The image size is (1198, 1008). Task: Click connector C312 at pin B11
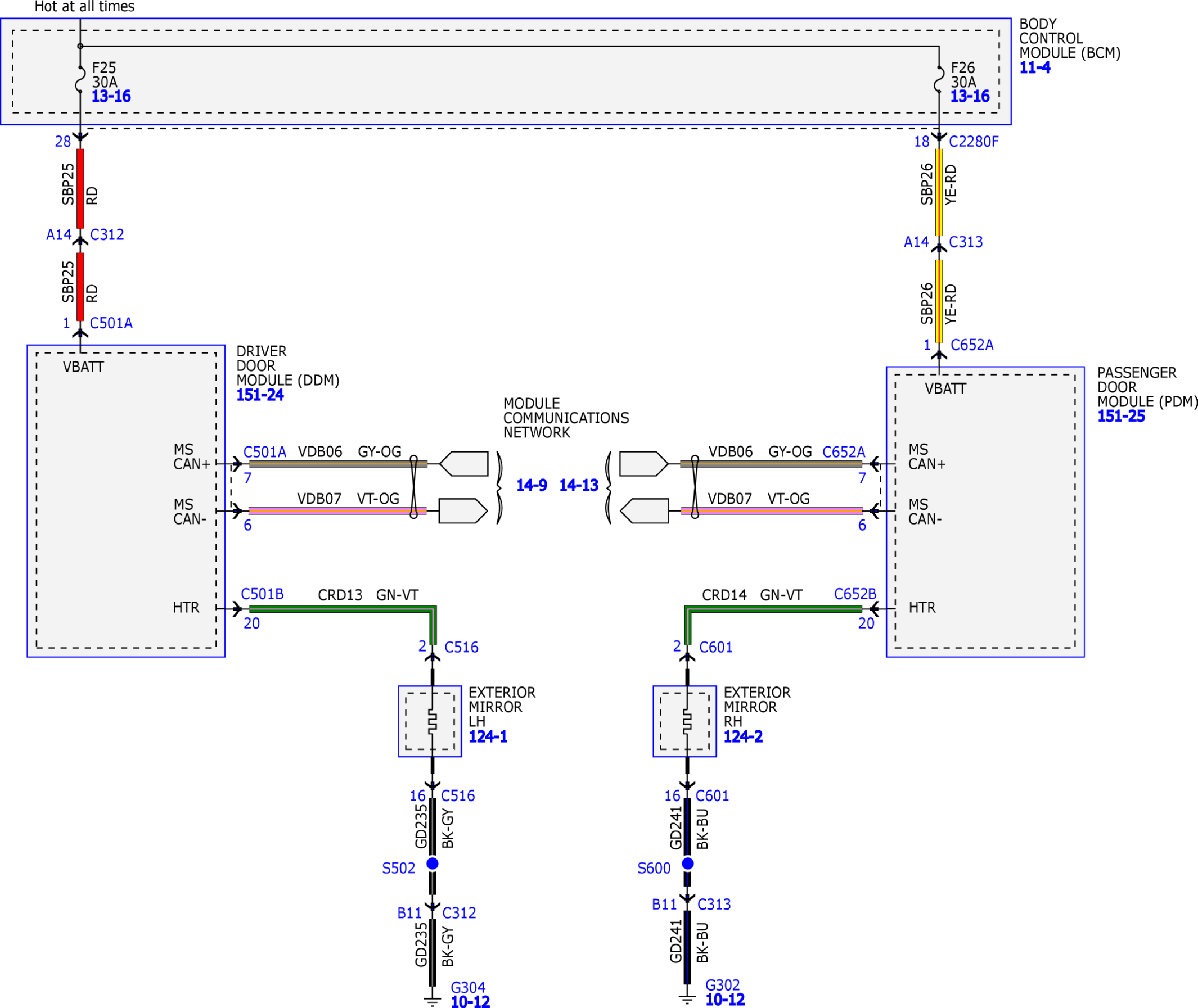pyautogui.click(x=459, y=912)
